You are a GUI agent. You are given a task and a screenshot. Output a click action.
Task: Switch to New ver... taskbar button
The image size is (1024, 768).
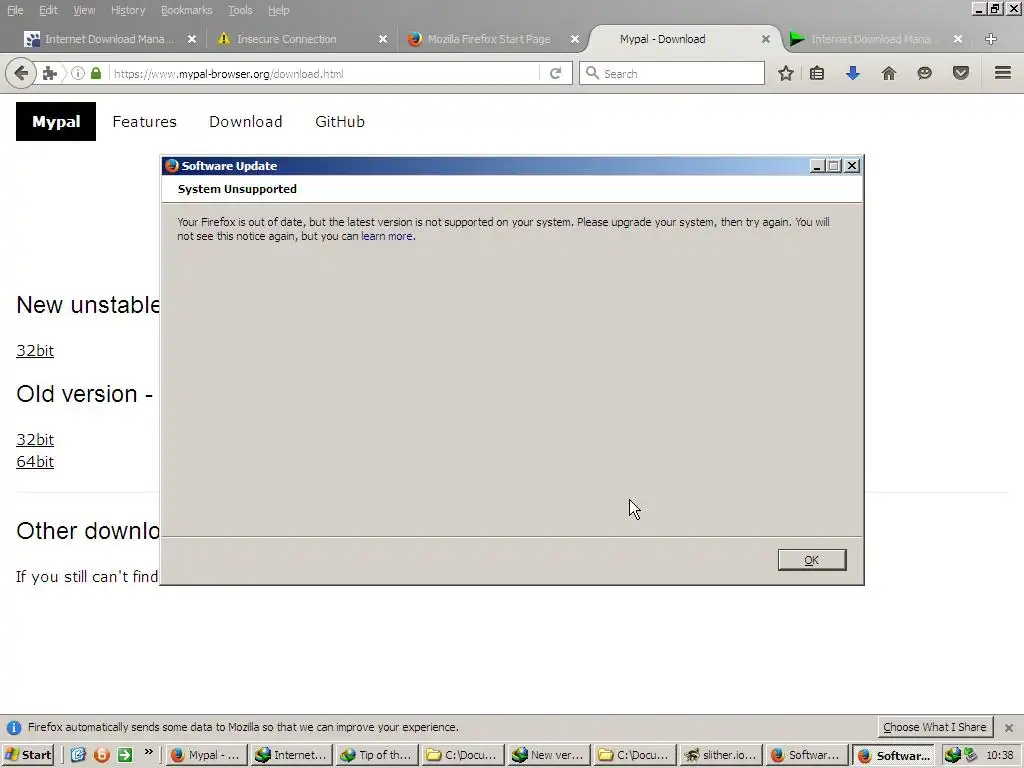click(x=549, y=755)
